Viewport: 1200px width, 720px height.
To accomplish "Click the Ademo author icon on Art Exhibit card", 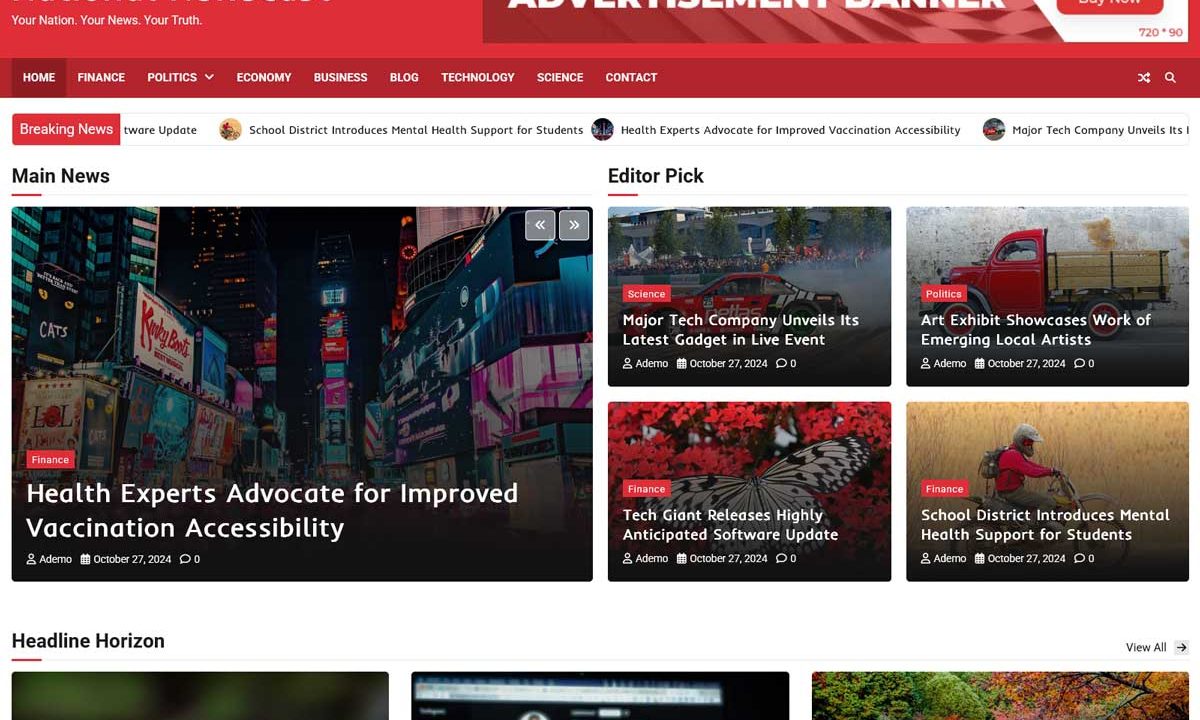I will click(x=926, y=364).
